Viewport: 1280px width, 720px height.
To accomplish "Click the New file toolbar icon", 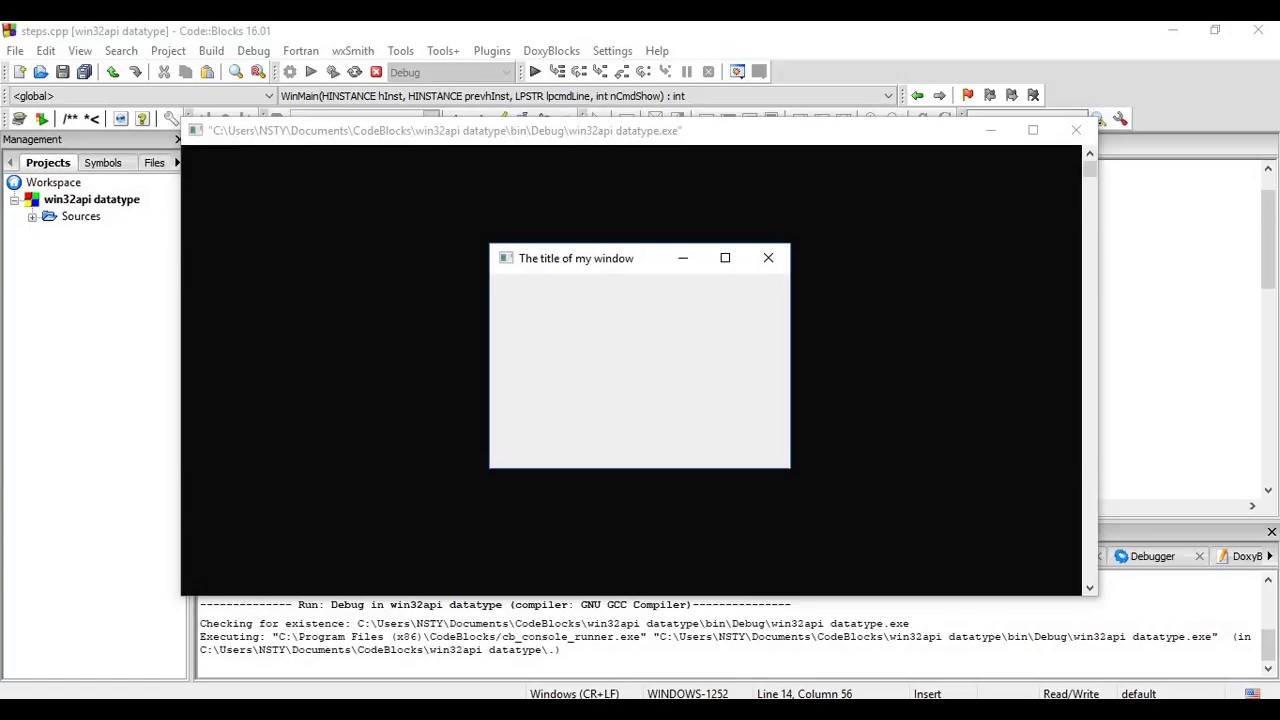I will pyautogui.click(x=19, y=72).
